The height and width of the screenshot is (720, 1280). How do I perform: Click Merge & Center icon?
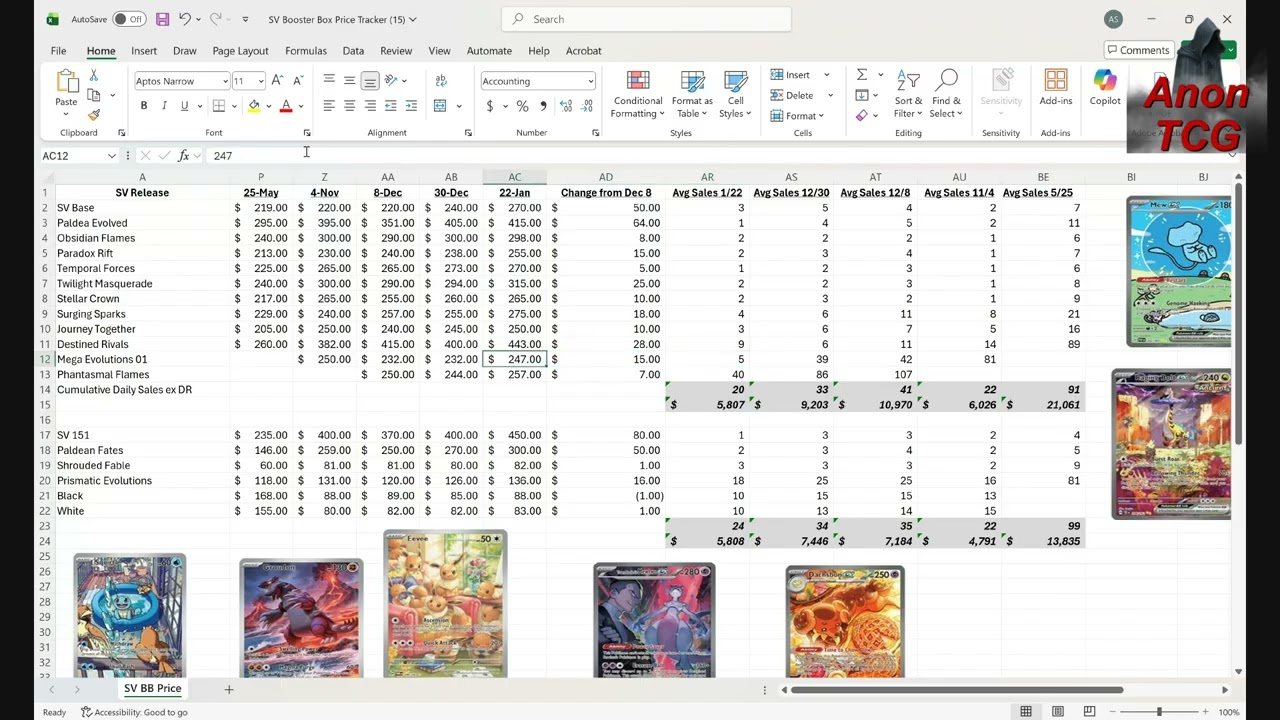440,106
